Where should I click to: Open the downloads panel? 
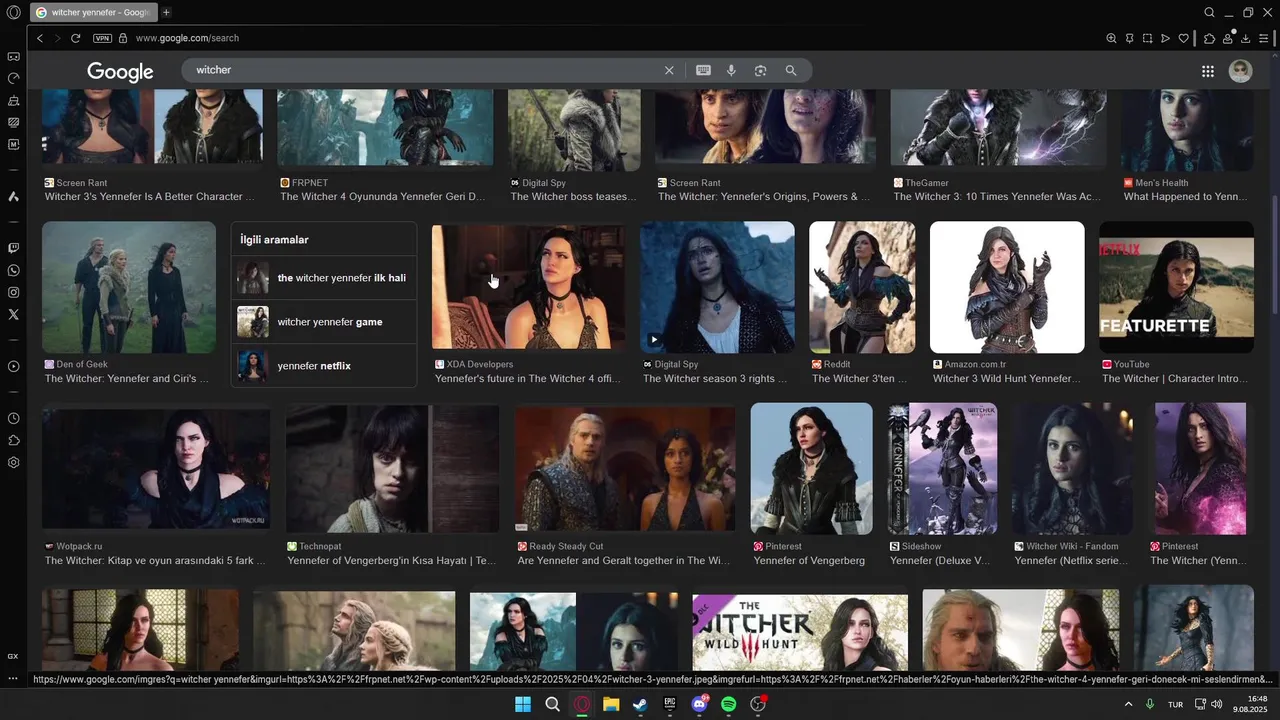point(1246,38)
